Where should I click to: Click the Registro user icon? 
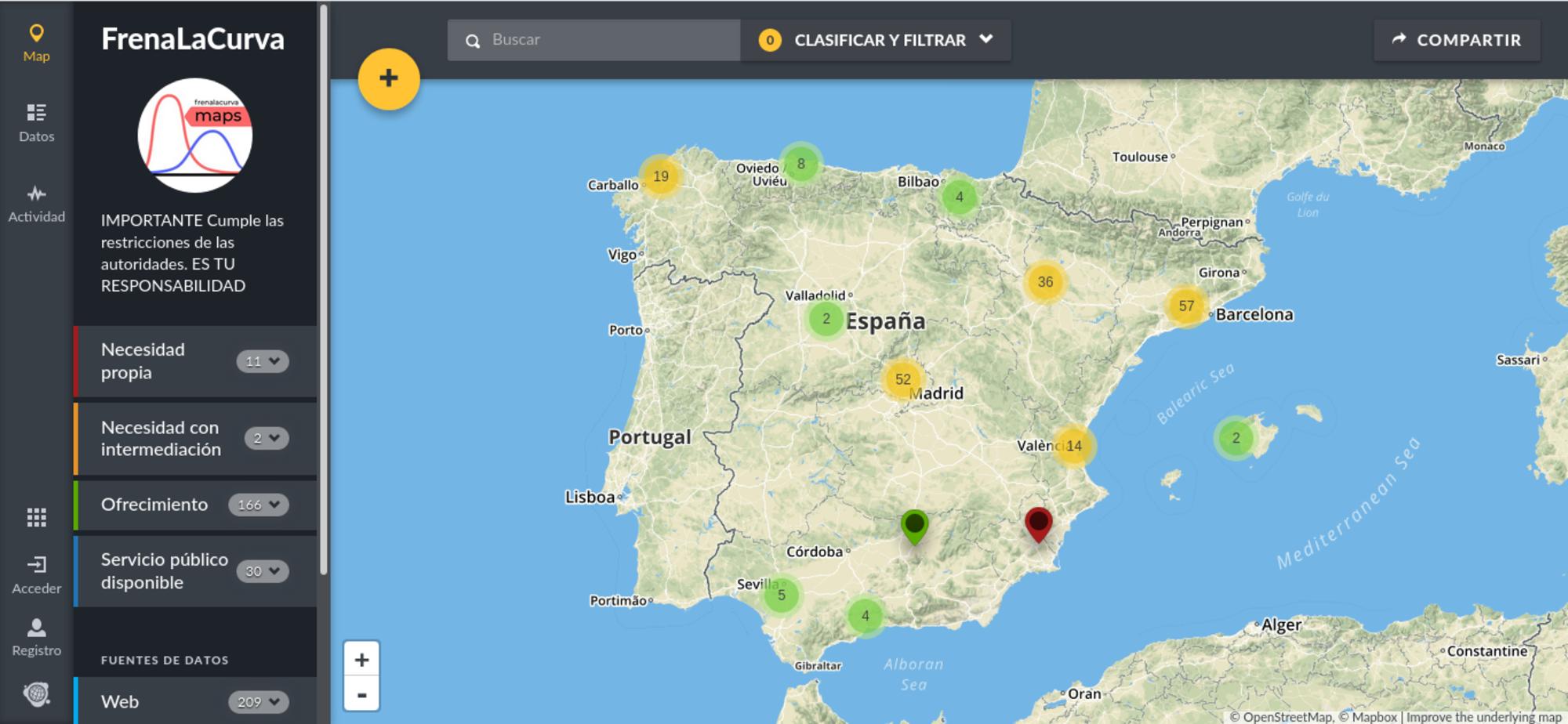point(37,637)
